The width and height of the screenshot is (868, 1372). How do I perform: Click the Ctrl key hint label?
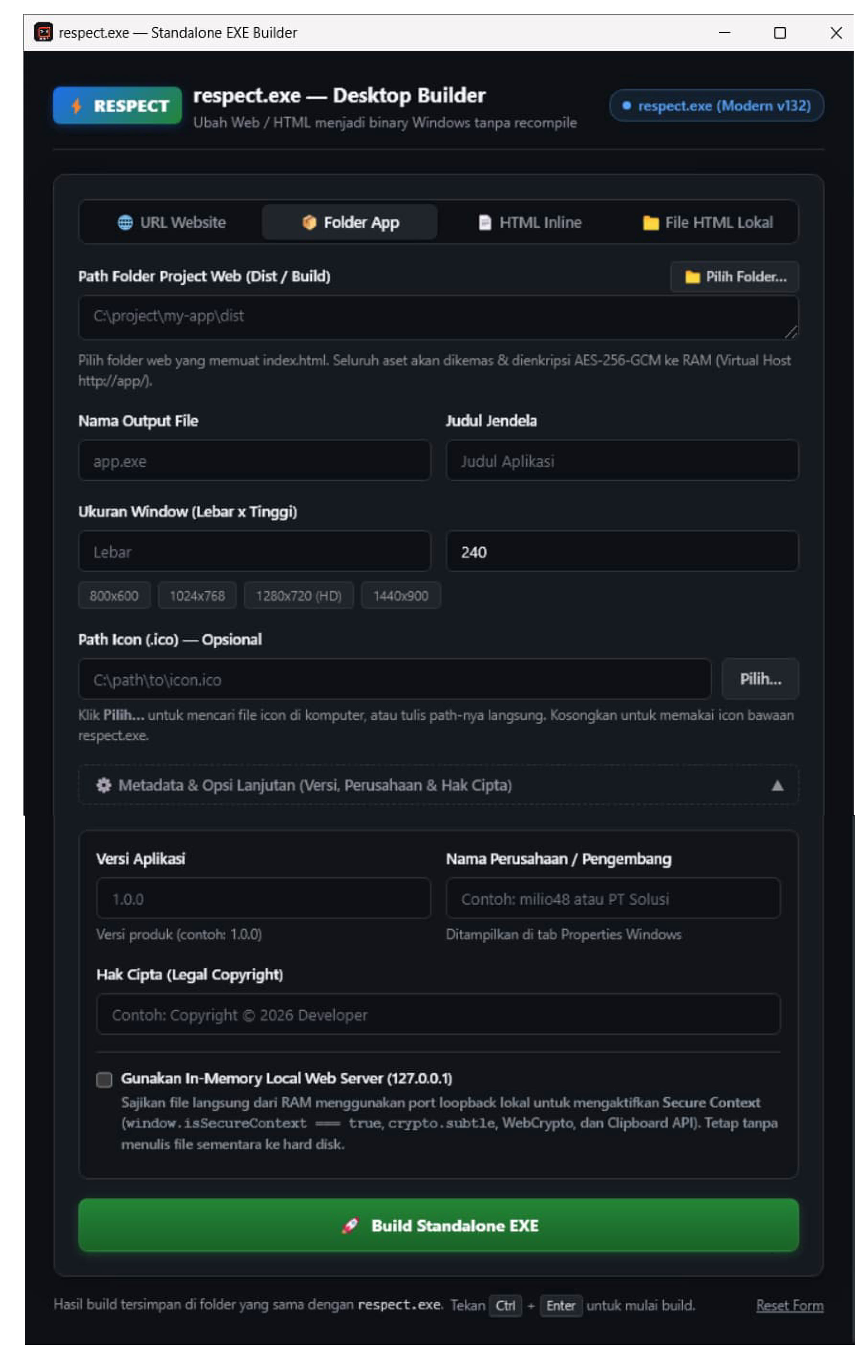point(505,1305)
